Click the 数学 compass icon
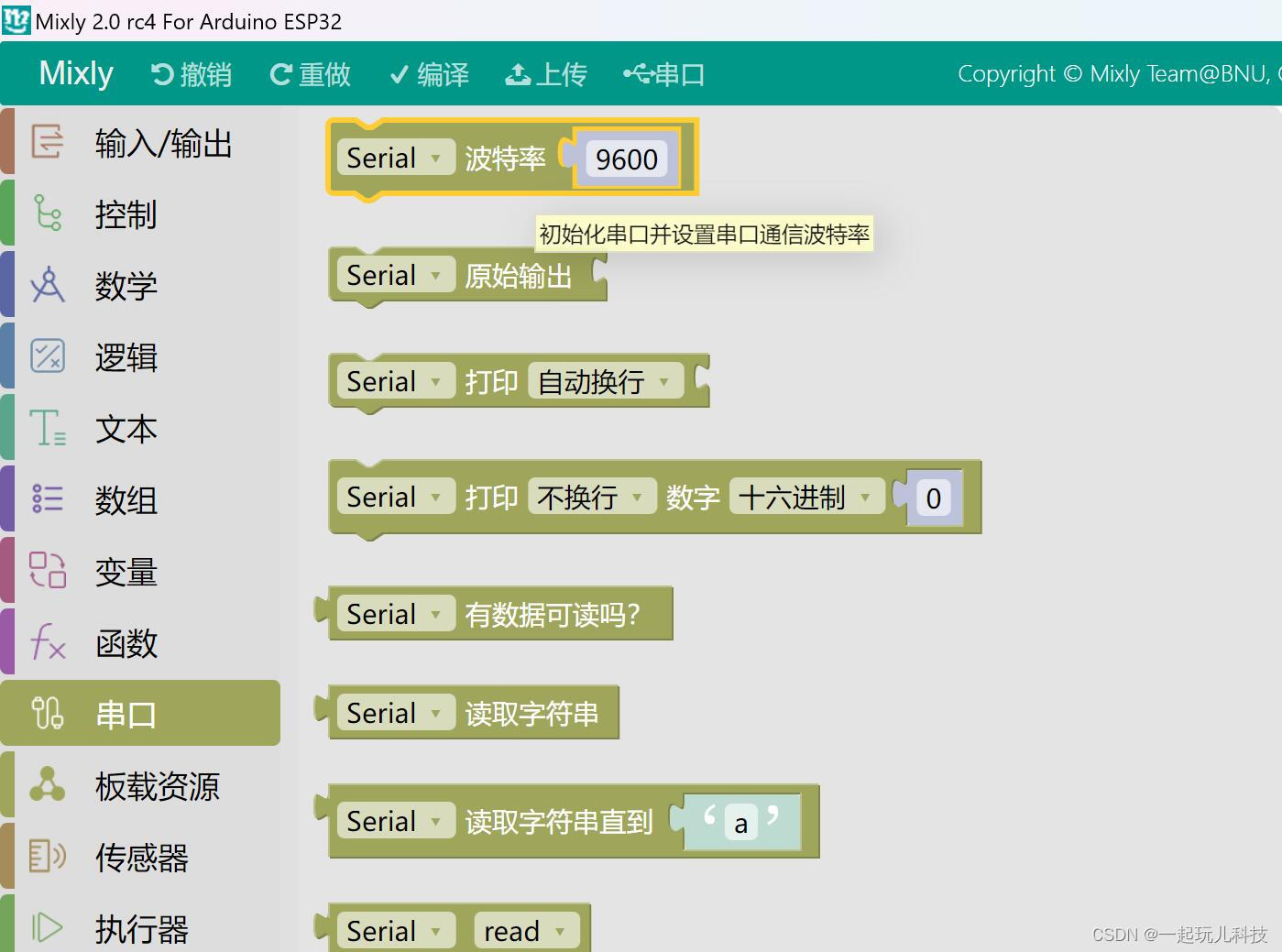This screenshot has width=1282, height=952. coord(47,285)
